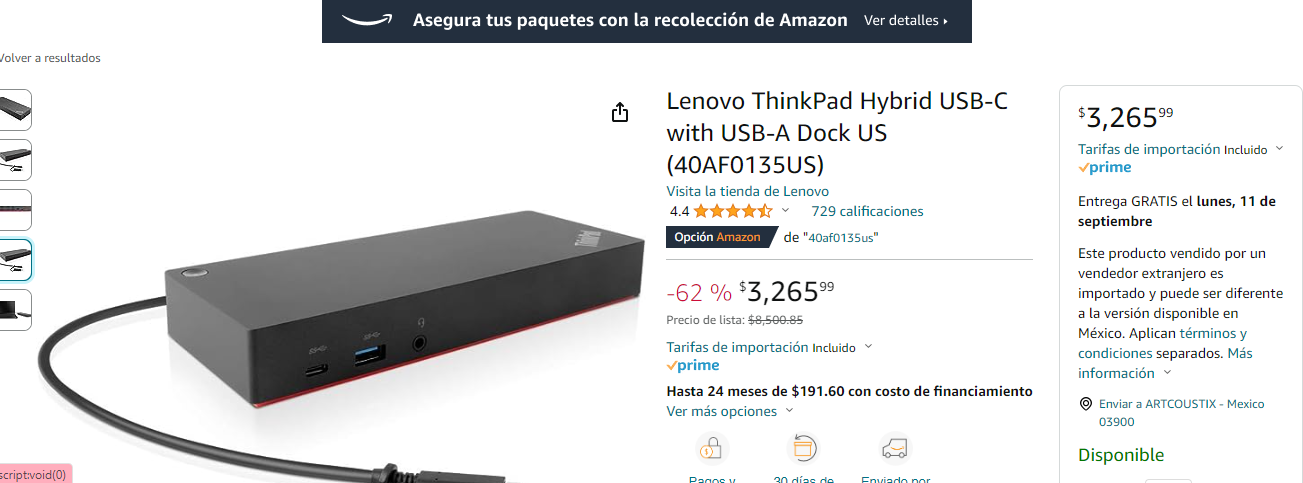
Task: Click the secure payments lock icon
Action: pos(712,447)
